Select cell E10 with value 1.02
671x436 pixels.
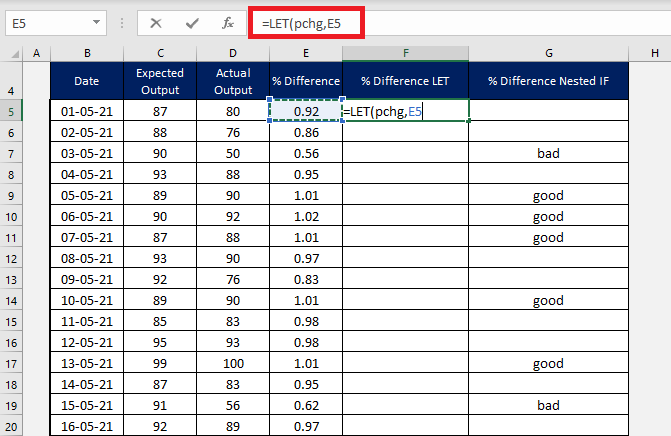coord(306,216)
